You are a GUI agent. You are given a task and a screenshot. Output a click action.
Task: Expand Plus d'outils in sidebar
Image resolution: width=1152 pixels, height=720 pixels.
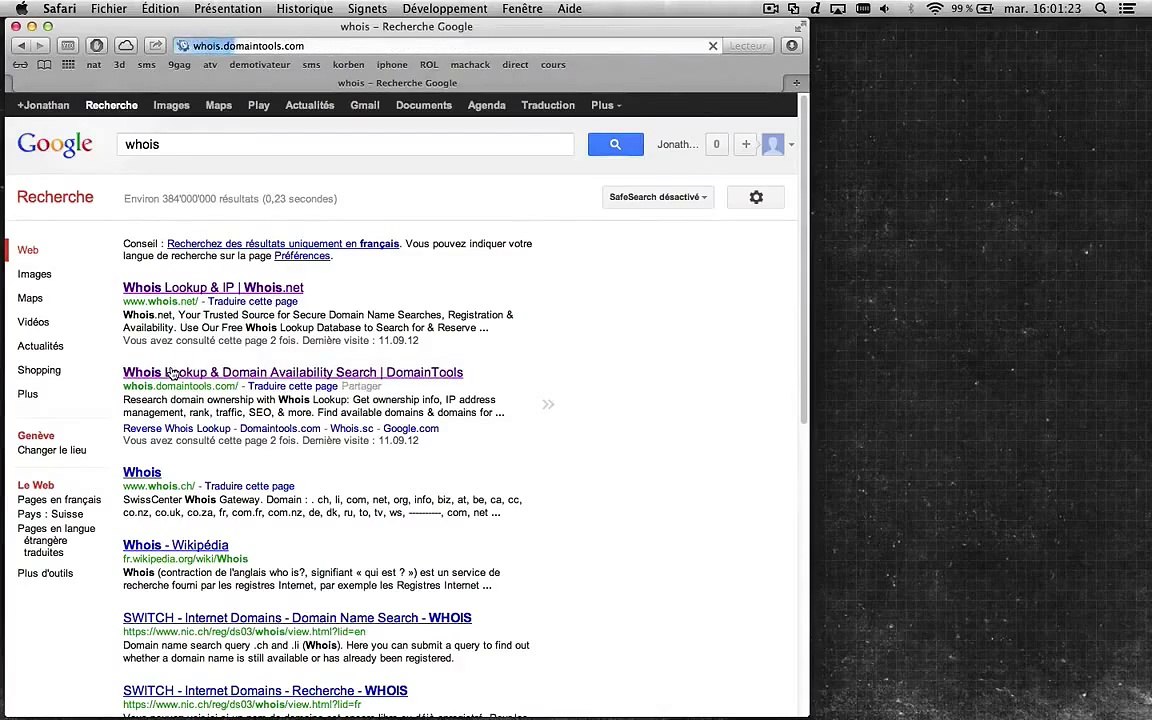(x=46, y=573)
